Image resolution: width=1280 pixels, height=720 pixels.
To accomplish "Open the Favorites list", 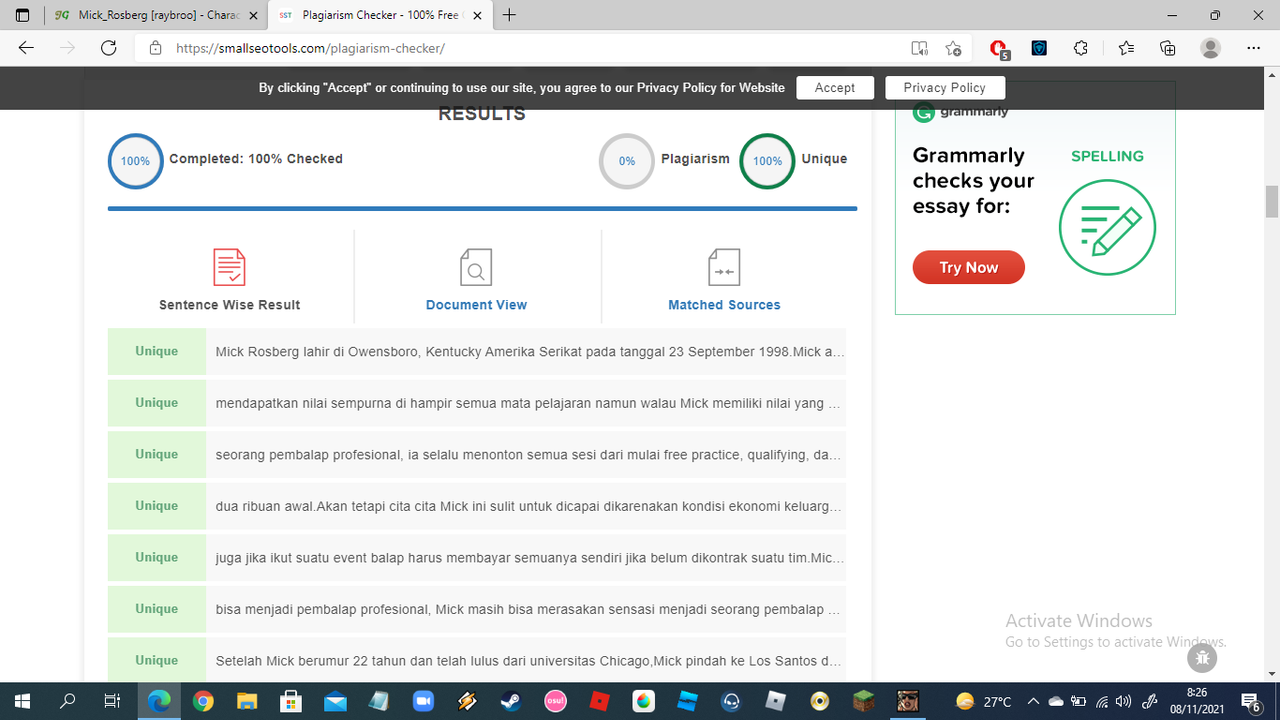I will pos(1127,48).
